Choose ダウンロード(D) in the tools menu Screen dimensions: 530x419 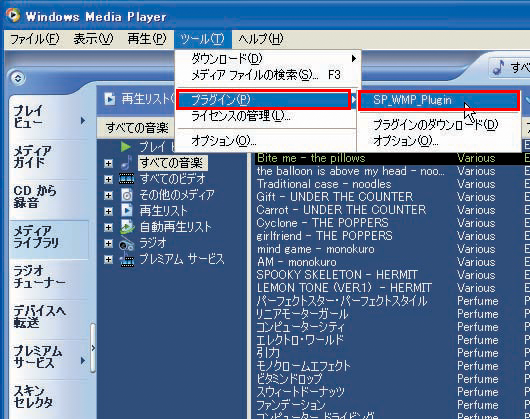(268, 59)
